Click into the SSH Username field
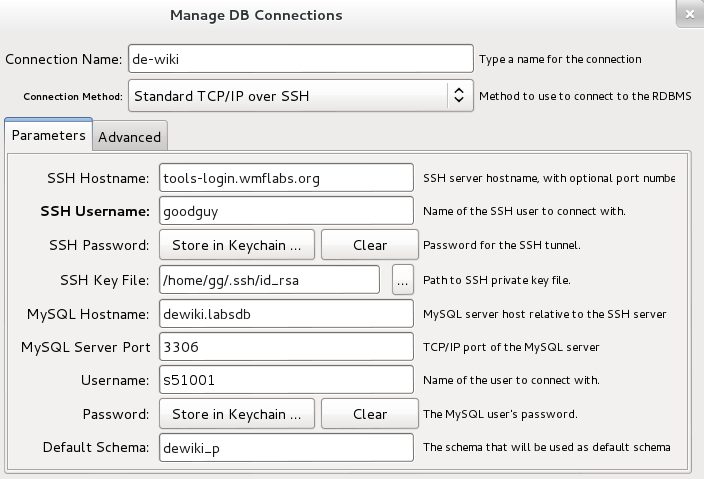This screenshot has height=479, width=704. 286,211
